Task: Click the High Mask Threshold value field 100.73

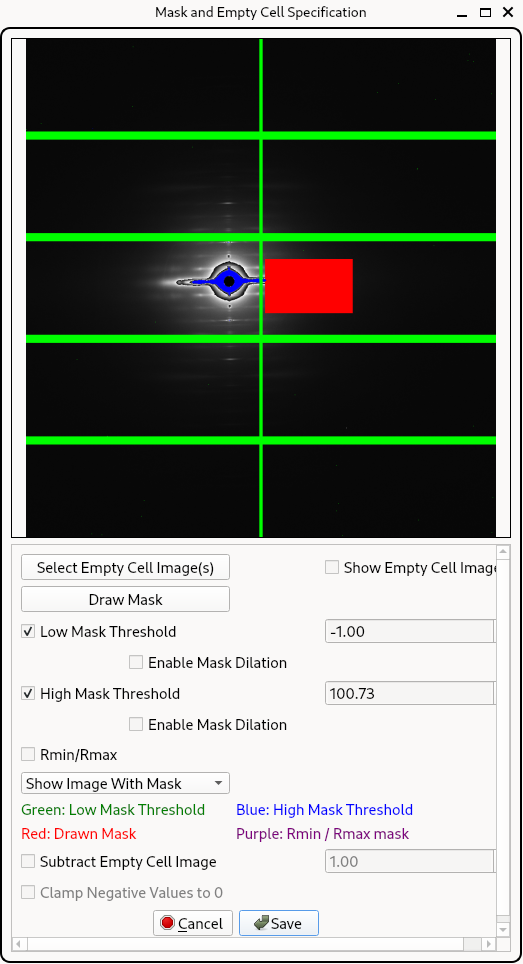Action: [x=409, y=693]
